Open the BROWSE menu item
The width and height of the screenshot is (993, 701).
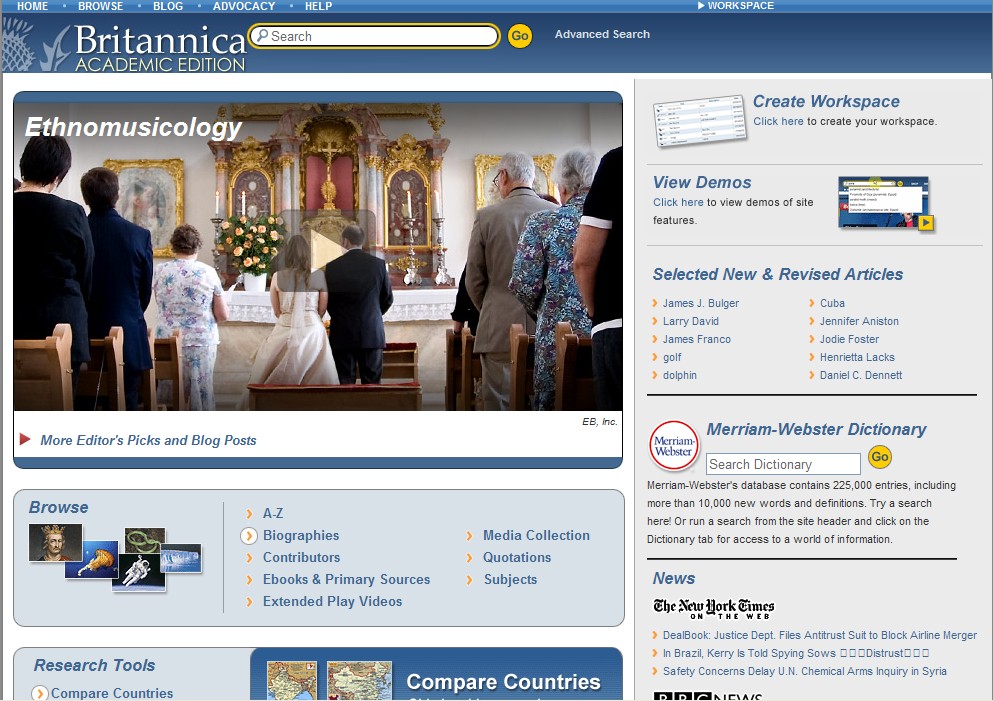tap(101, 6)
